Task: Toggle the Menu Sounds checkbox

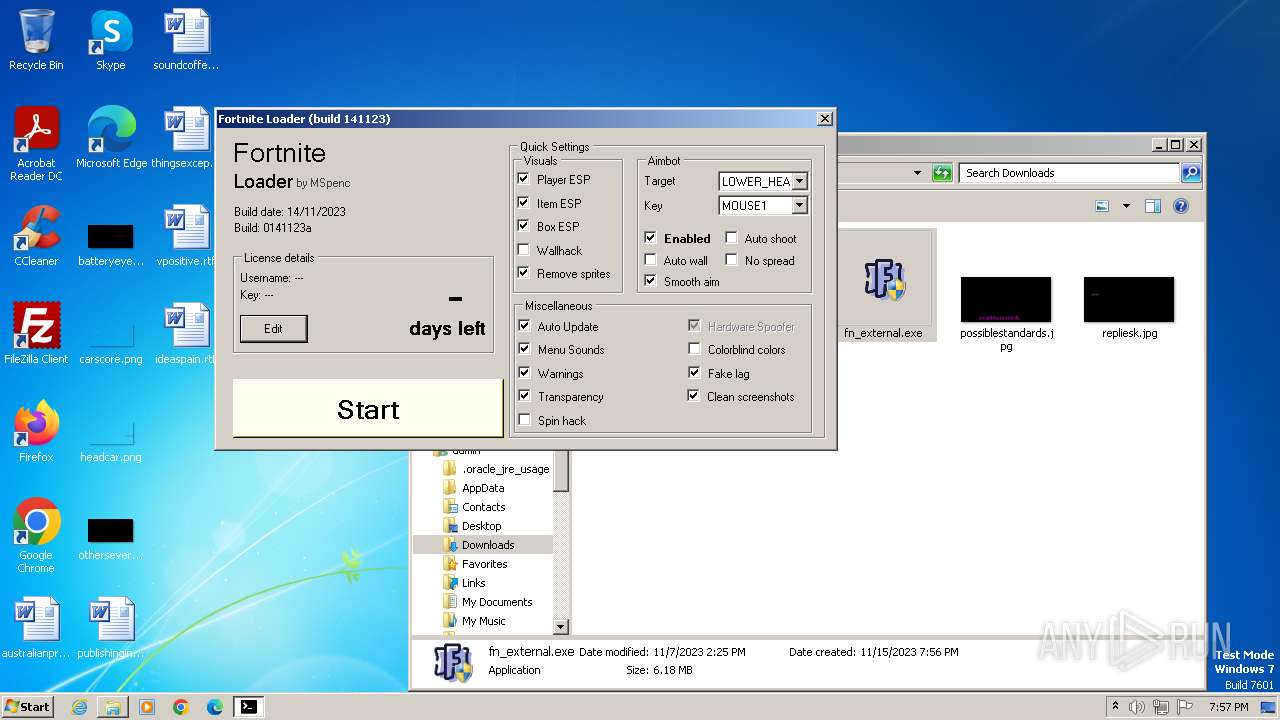Action: (524, 349)
